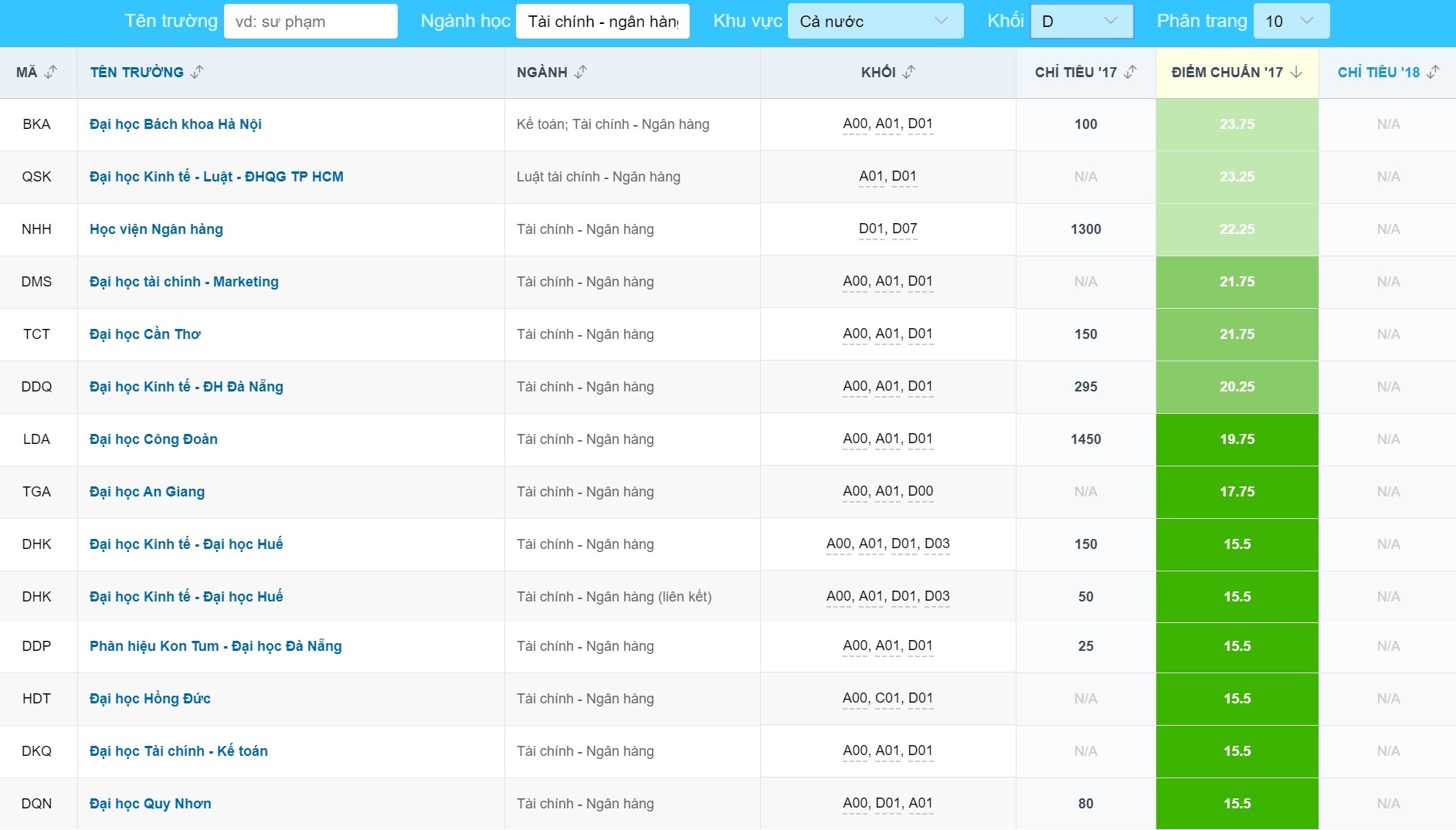The height and width of the screenshot is (830, 1456).
Task: Visit Đại học Cần Thơ page
Action: 145,334
